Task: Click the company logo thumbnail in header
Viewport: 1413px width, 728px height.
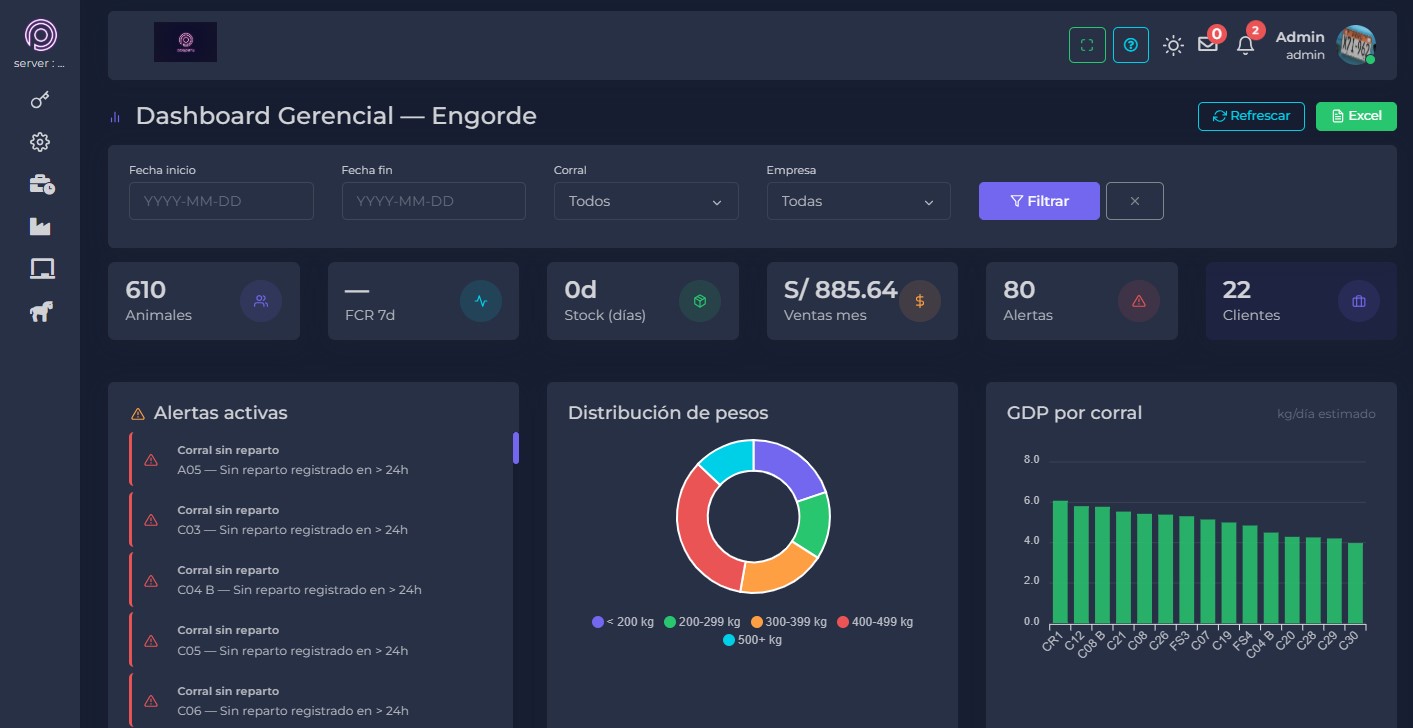Action: (x=185, y=42)
